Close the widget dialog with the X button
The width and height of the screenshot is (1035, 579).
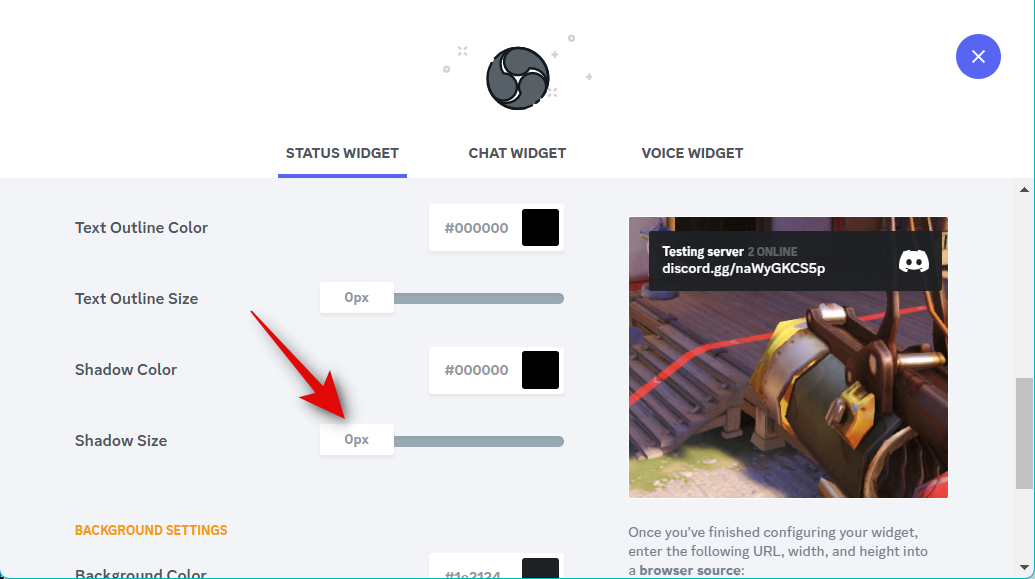point(978,57)
